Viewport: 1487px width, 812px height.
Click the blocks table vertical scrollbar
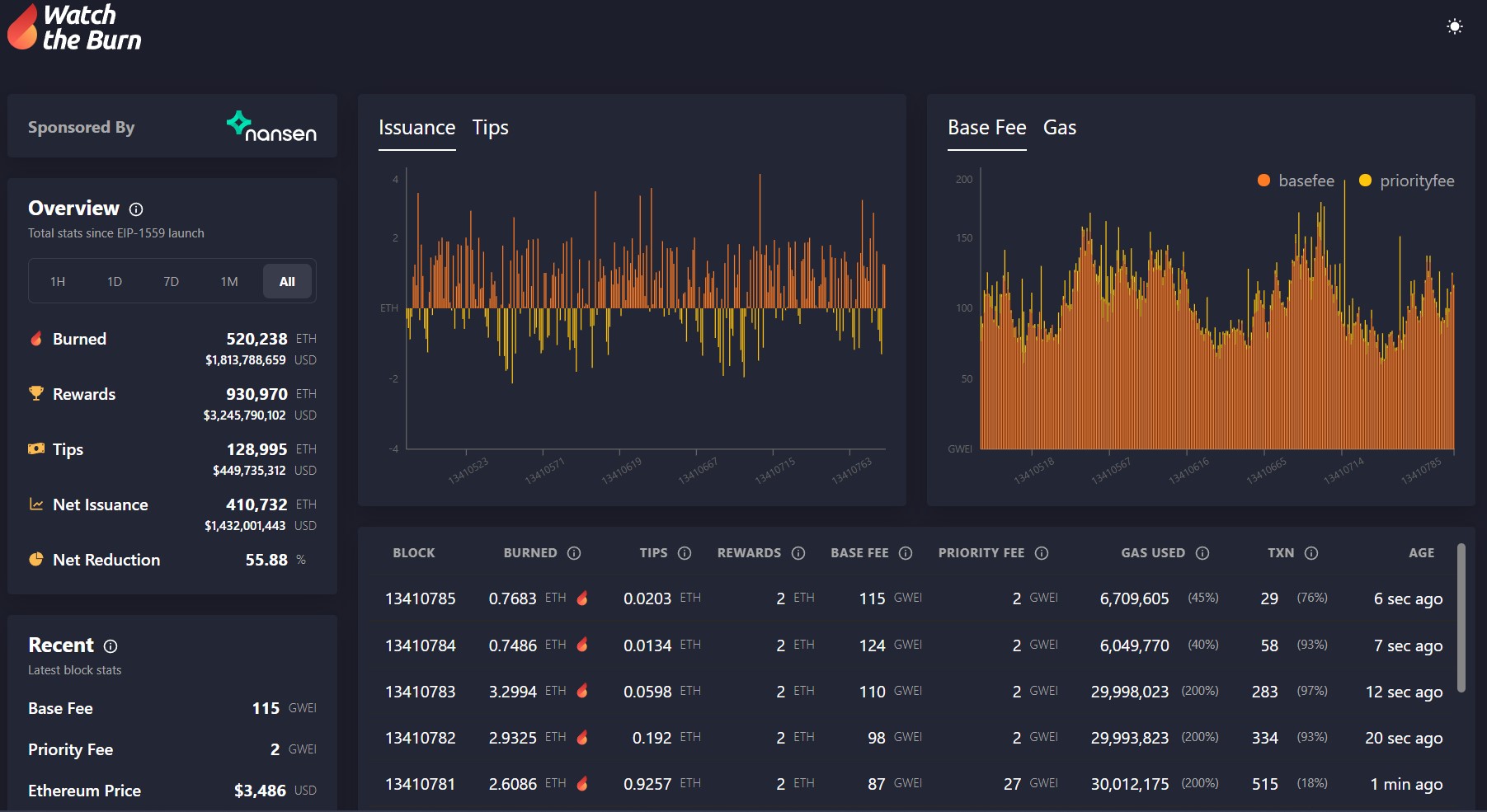pos(1461,617)
